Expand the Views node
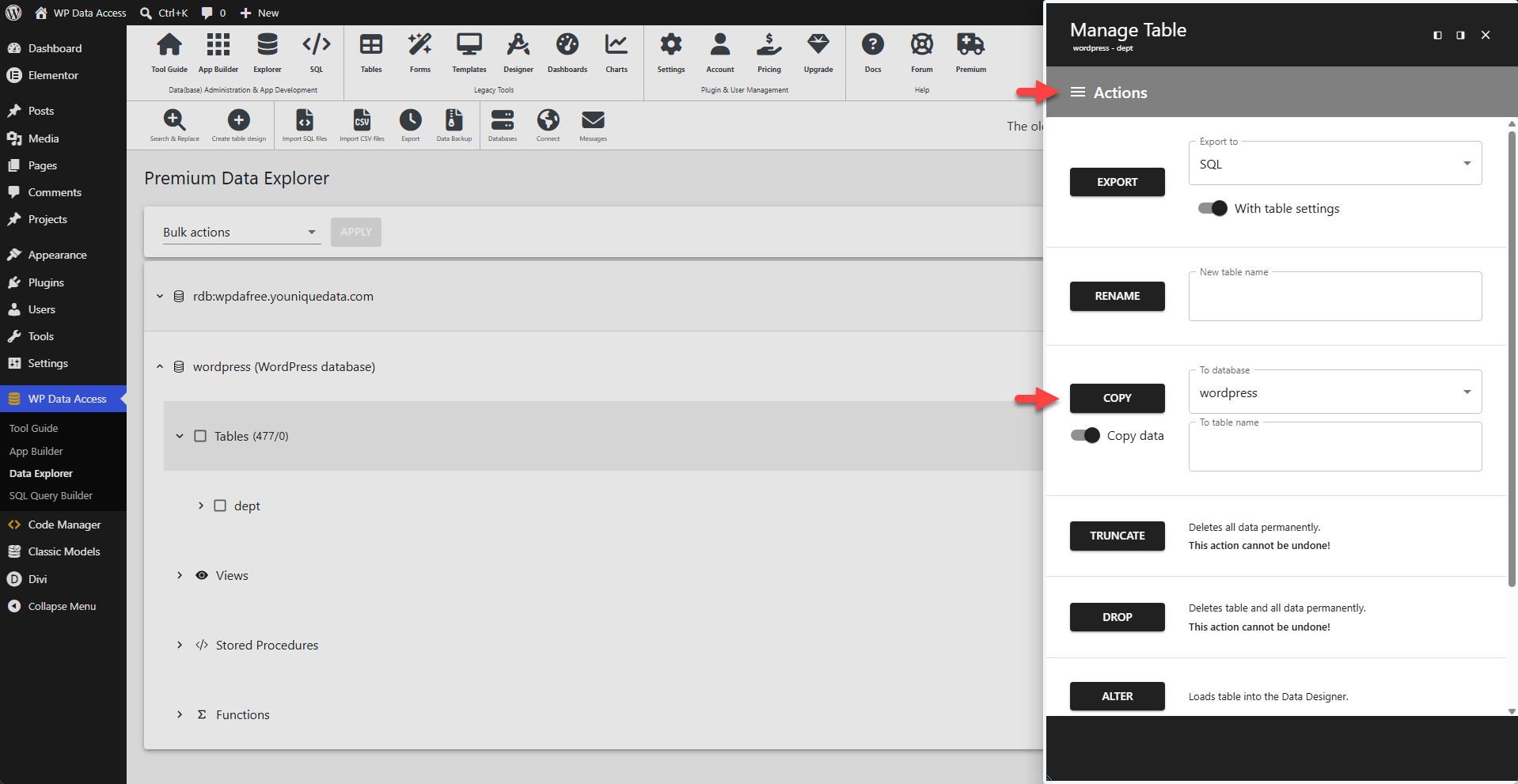 tap(180, 575)
